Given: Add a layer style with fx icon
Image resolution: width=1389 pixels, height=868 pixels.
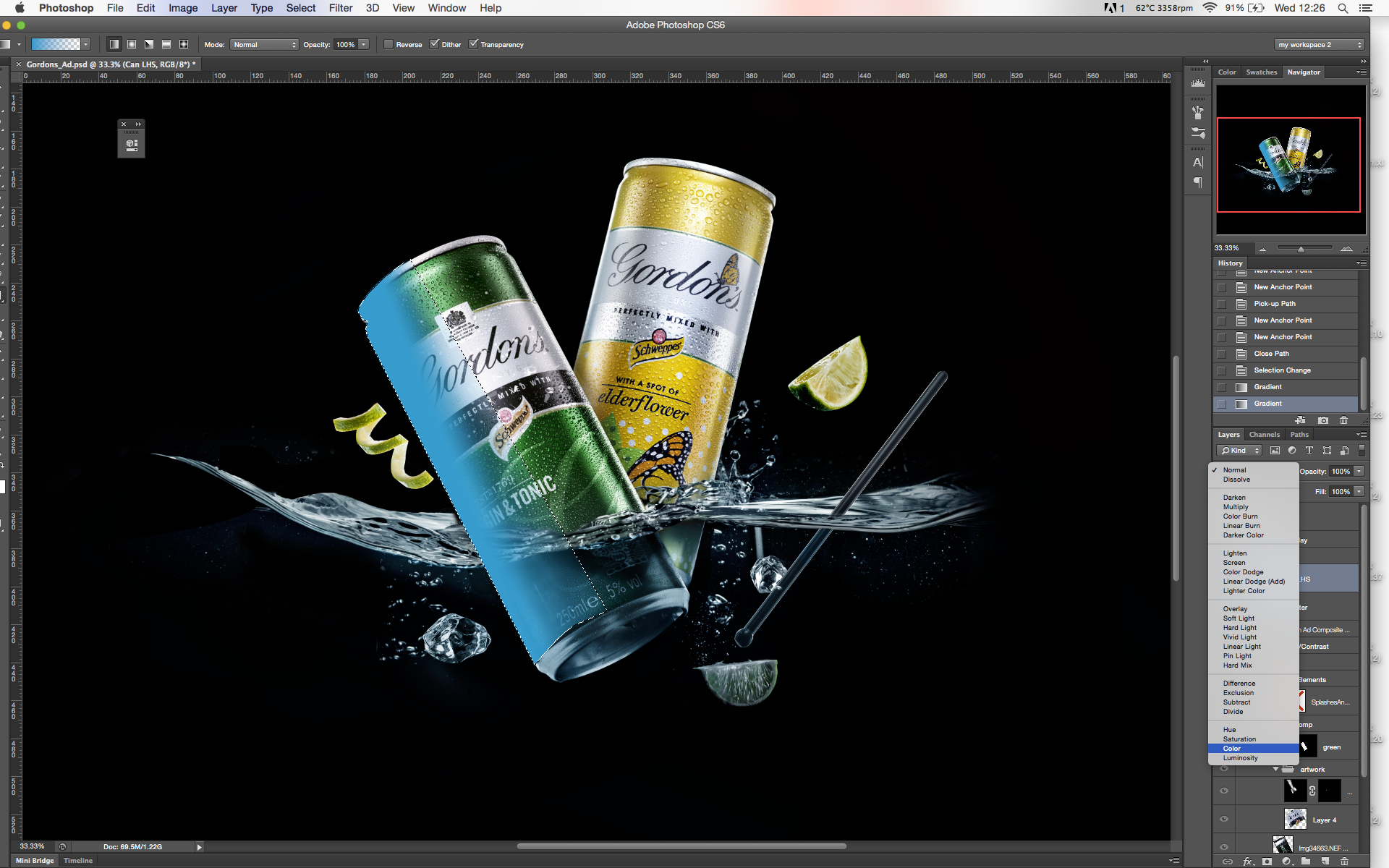Looking at the screenshot, I should [1247, 861].
